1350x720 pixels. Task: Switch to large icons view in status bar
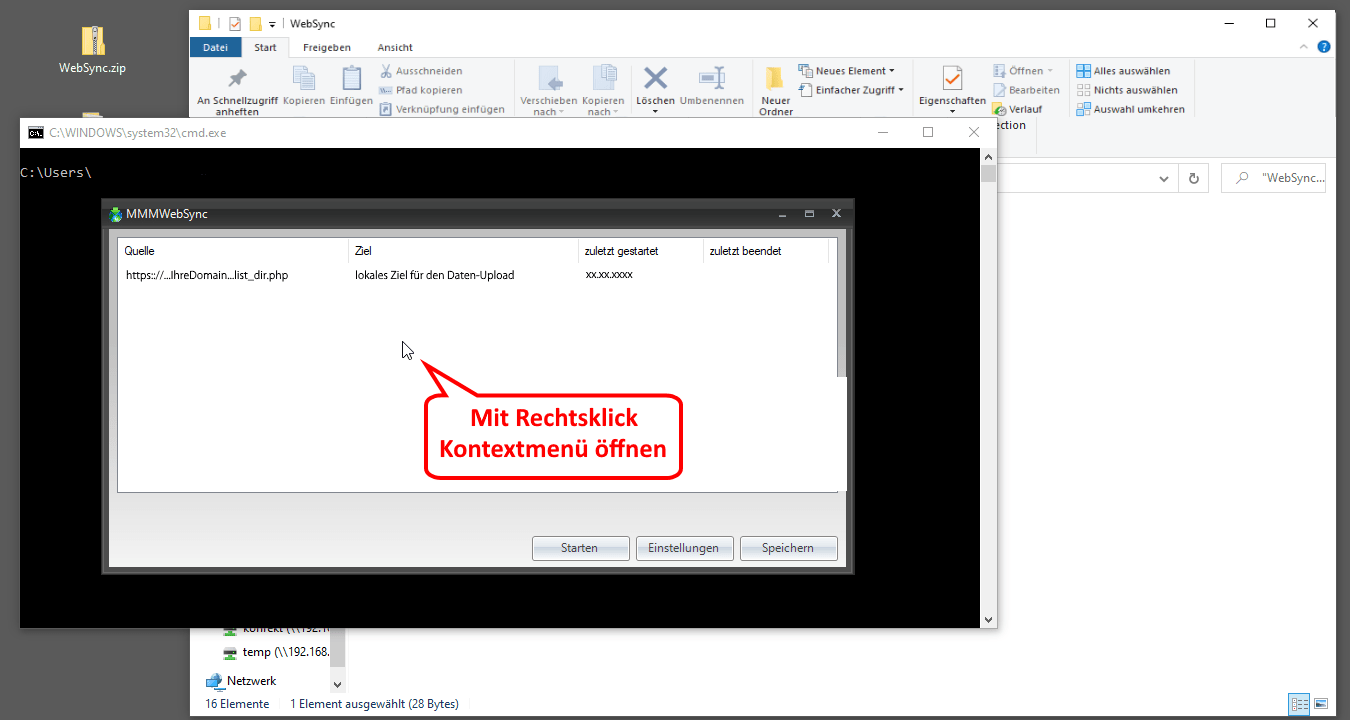click(1321, 704)
